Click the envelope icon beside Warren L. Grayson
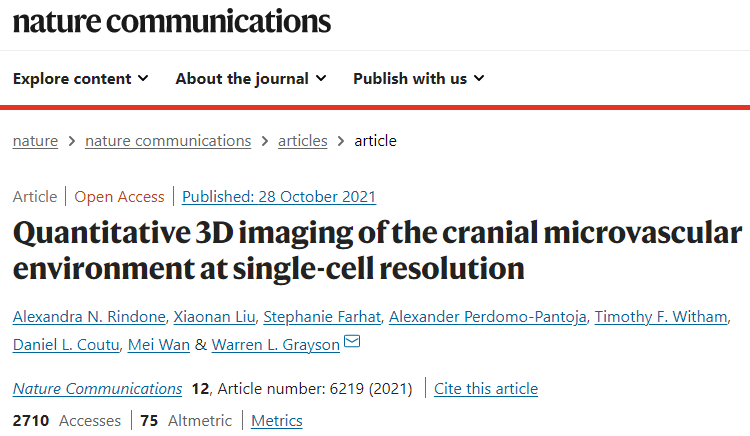Image resolution: width=750 pixels, height=436 pixels. [352, 341]
